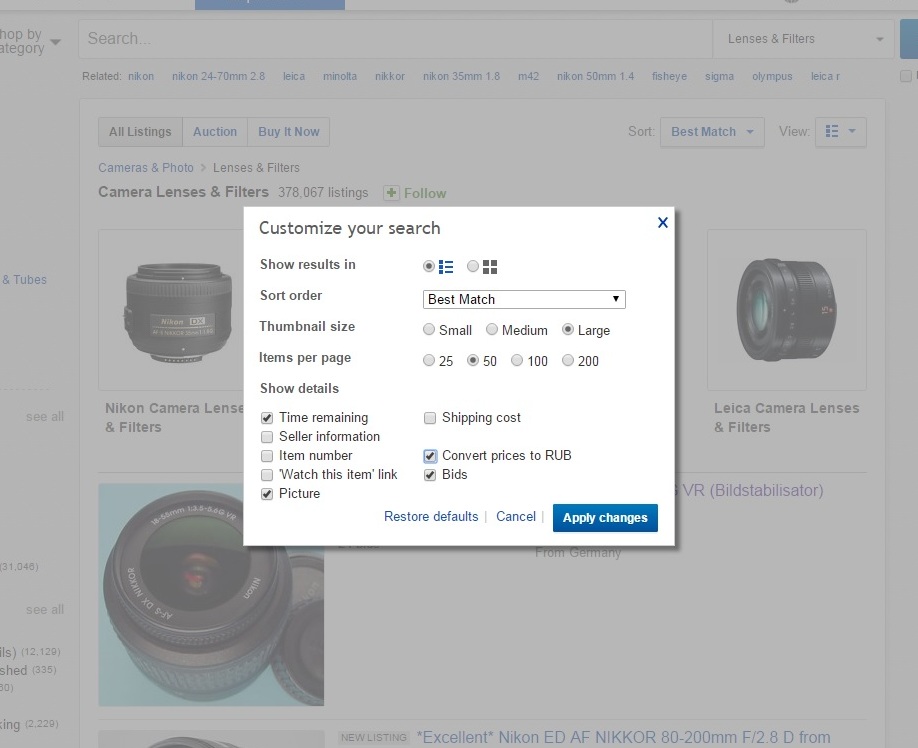Enable Item number checkbox
The width and height of the screenshot is (918, 748).
[x=267, y=456]
